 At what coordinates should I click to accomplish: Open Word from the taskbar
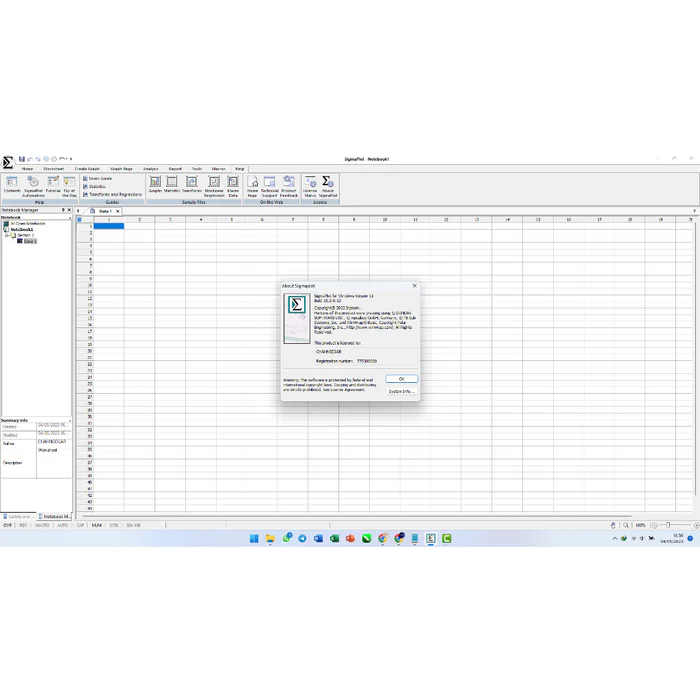coord(318,538)
